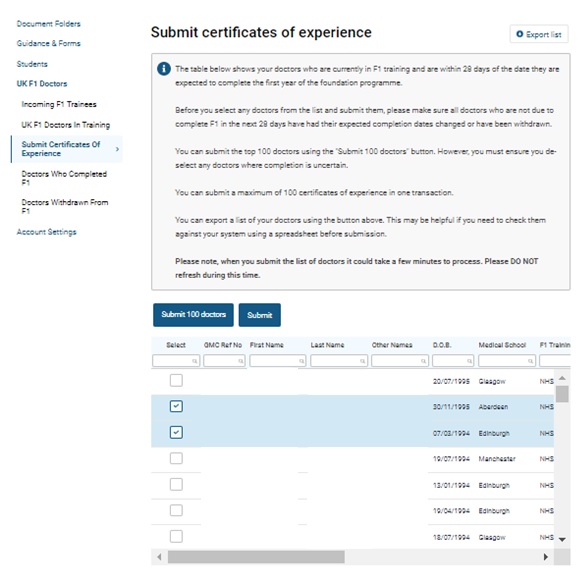Image resolution: width=588 pixels, height=585 pixels.
Task: Click the Last Name column header
Action: [327, 345]
